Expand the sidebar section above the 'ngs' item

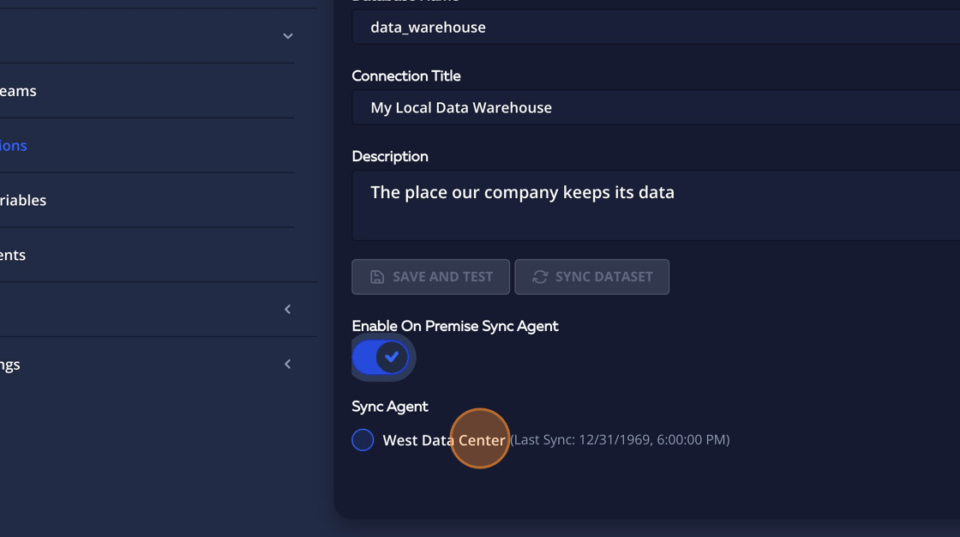click(287, 309)
